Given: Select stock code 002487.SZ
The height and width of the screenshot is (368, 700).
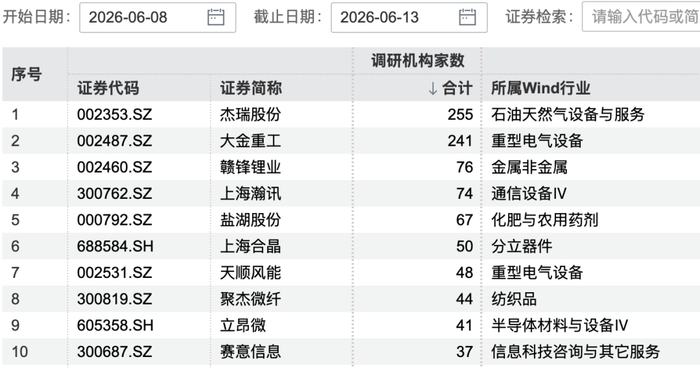Looking at the screenshot, I should [114, 141].
